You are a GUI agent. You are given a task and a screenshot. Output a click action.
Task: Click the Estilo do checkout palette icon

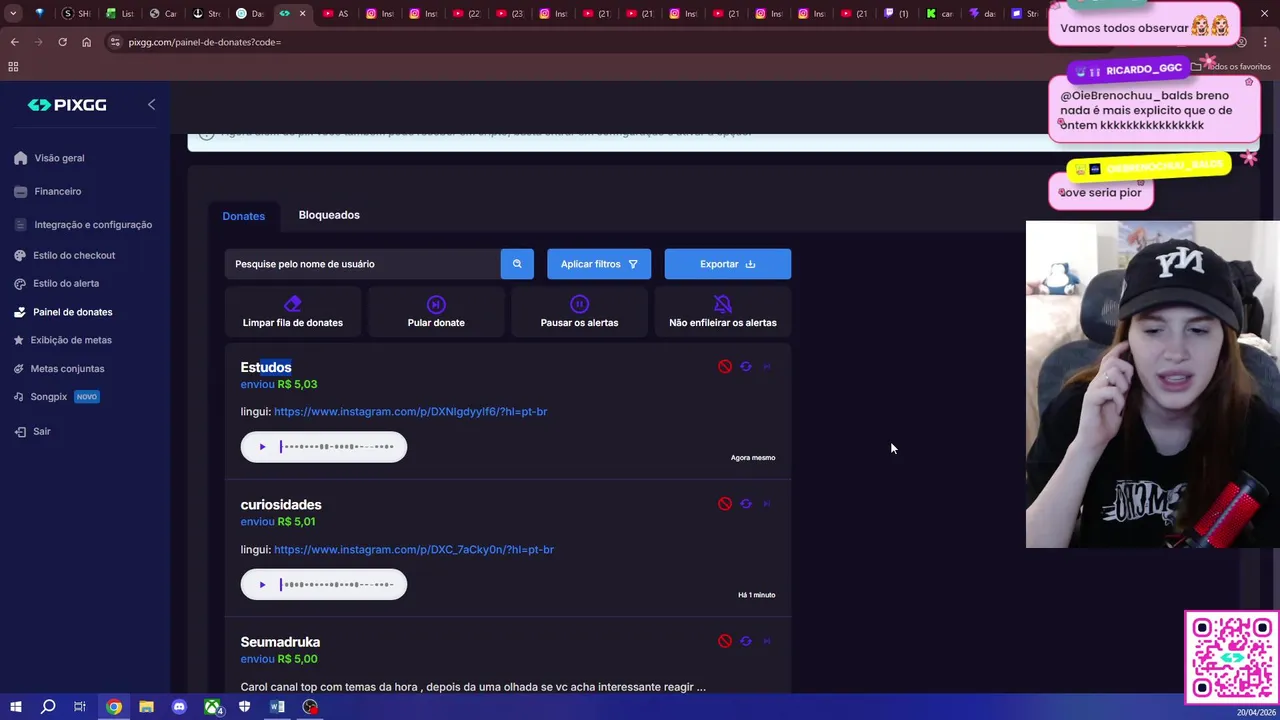pyautogui.click(x=20, y=255)
